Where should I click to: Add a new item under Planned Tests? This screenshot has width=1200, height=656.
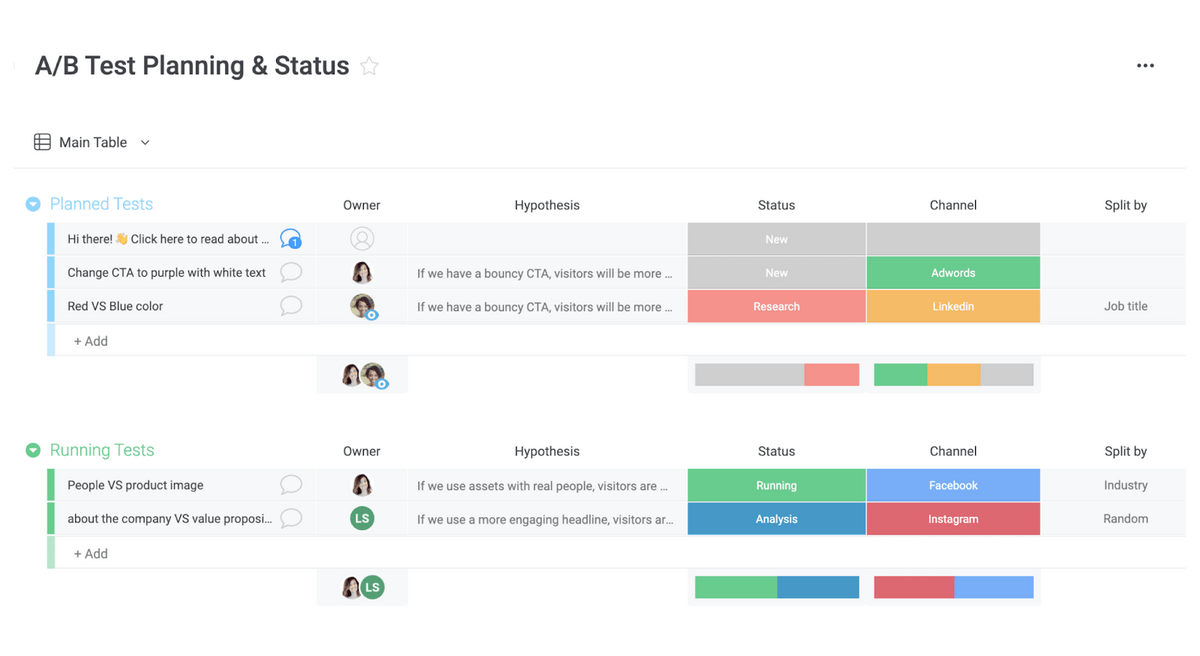tap(91, 341)
